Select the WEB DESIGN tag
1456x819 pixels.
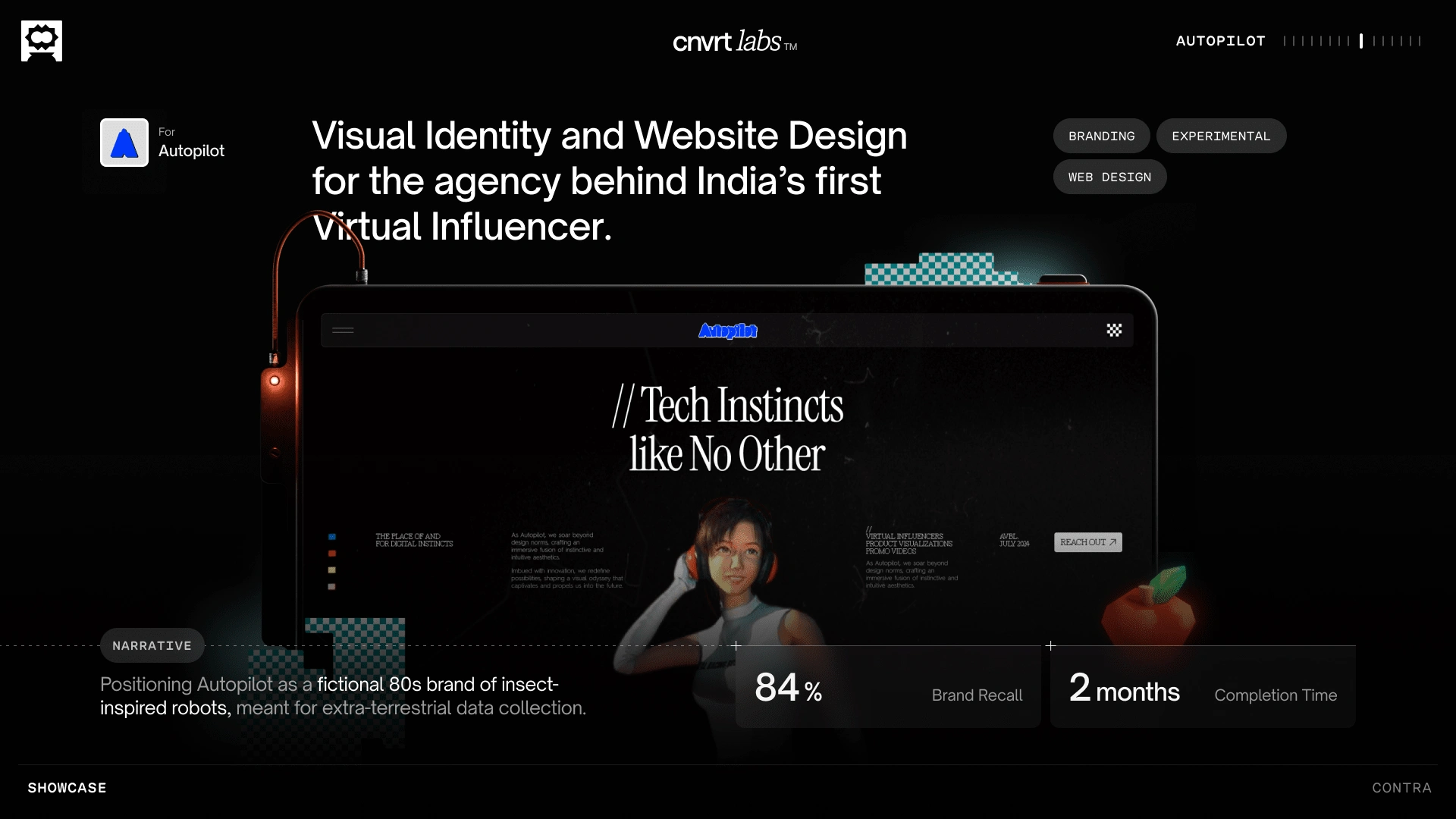tap(1109, 177)
